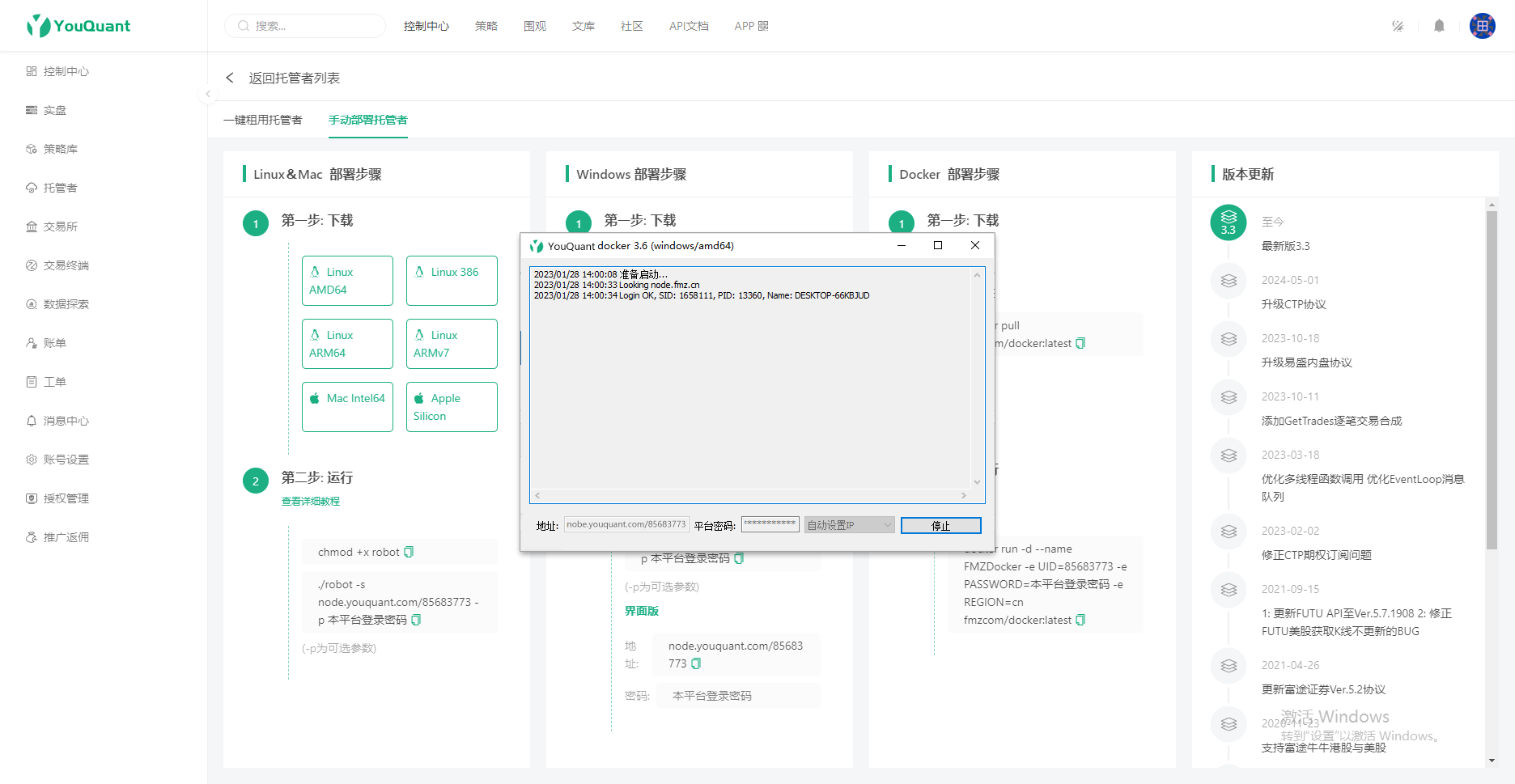The width and height of the screenshot is (1515, 784).
Task: Open the API文档 menu item
Action: tap(689, 26)
